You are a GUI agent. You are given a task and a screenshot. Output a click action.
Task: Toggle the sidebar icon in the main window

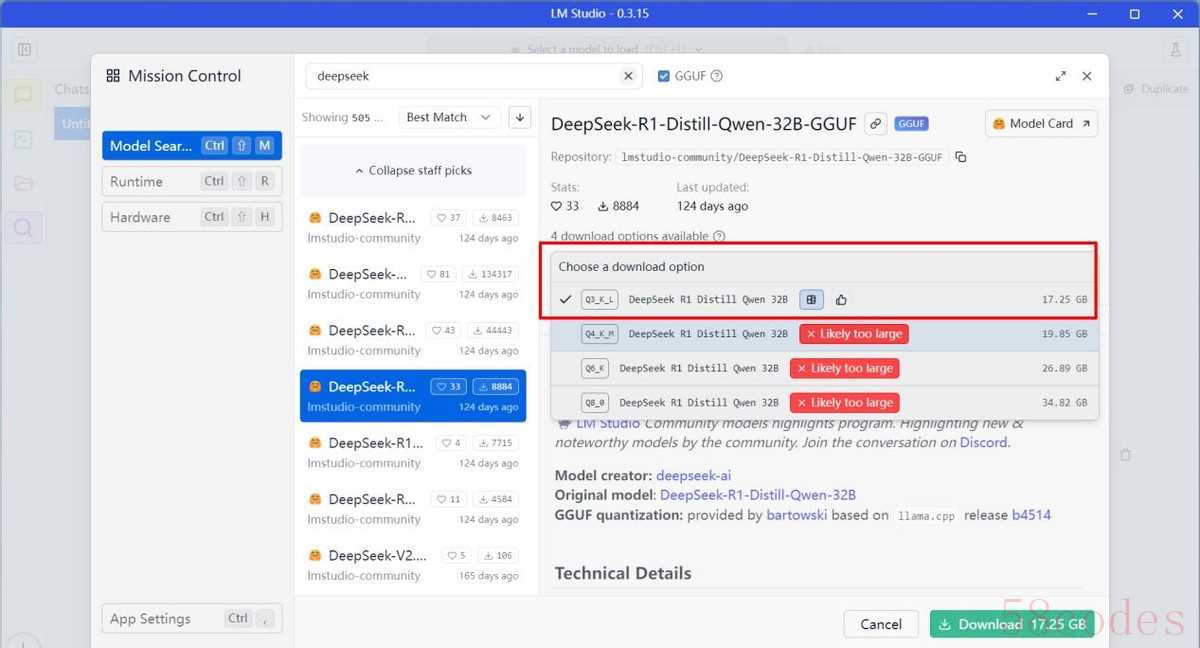point(25,49)
